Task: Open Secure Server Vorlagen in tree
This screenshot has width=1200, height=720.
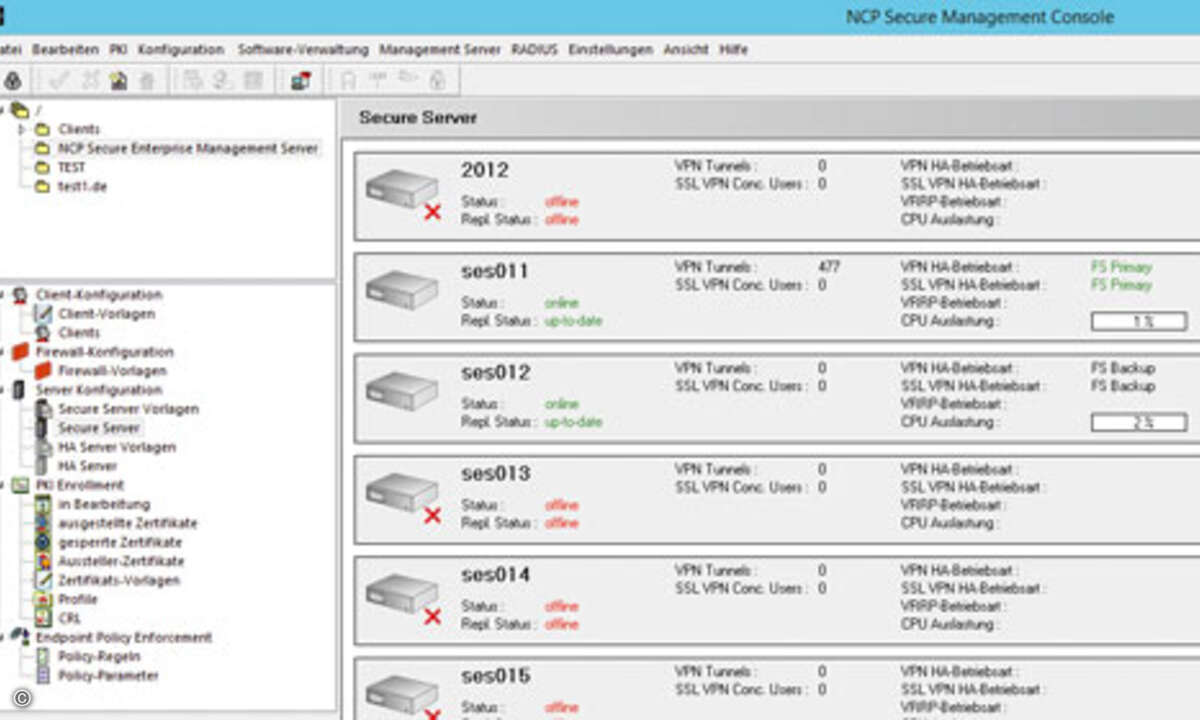Action: click(128, 409)
